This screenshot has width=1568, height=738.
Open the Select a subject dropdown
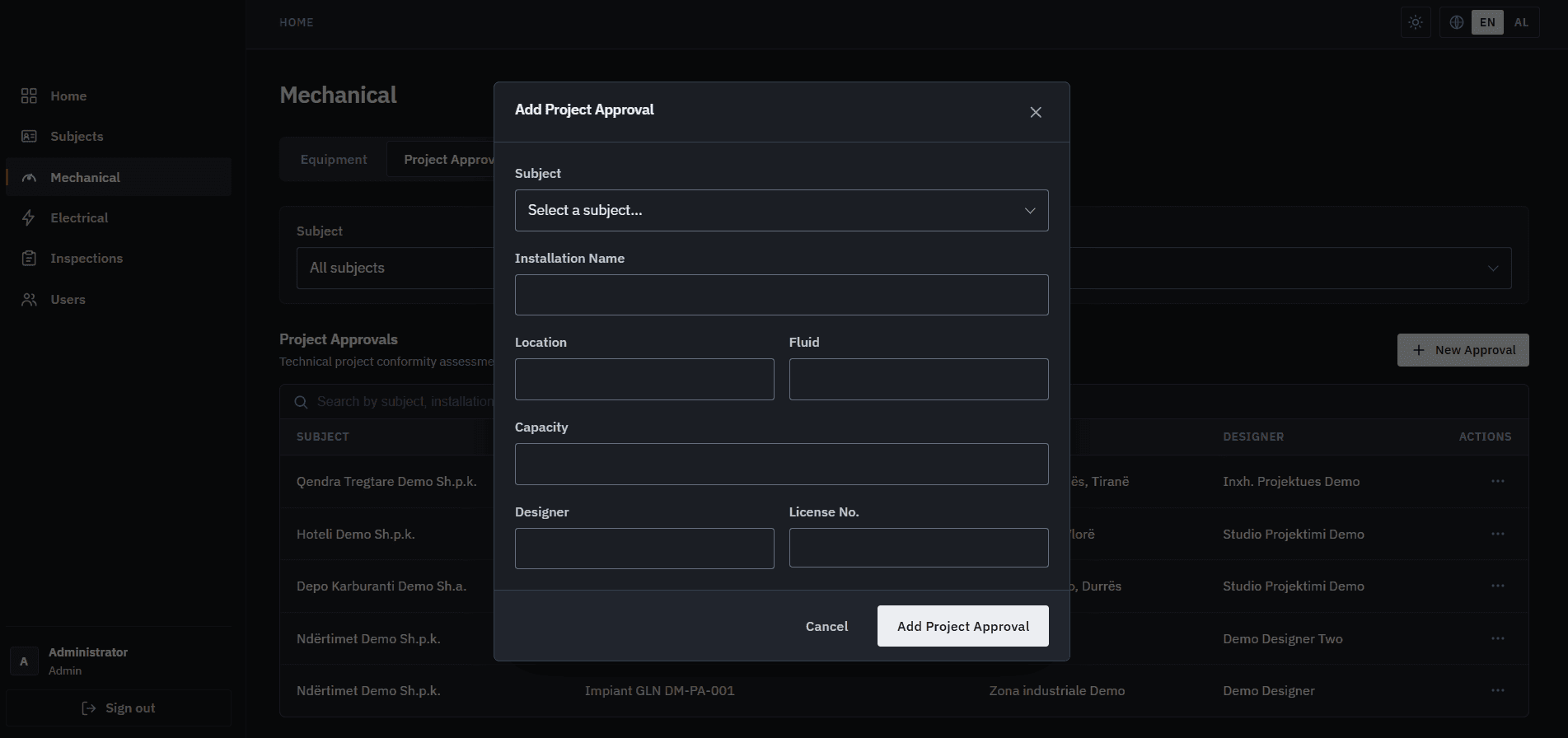(x=781, y=211)
